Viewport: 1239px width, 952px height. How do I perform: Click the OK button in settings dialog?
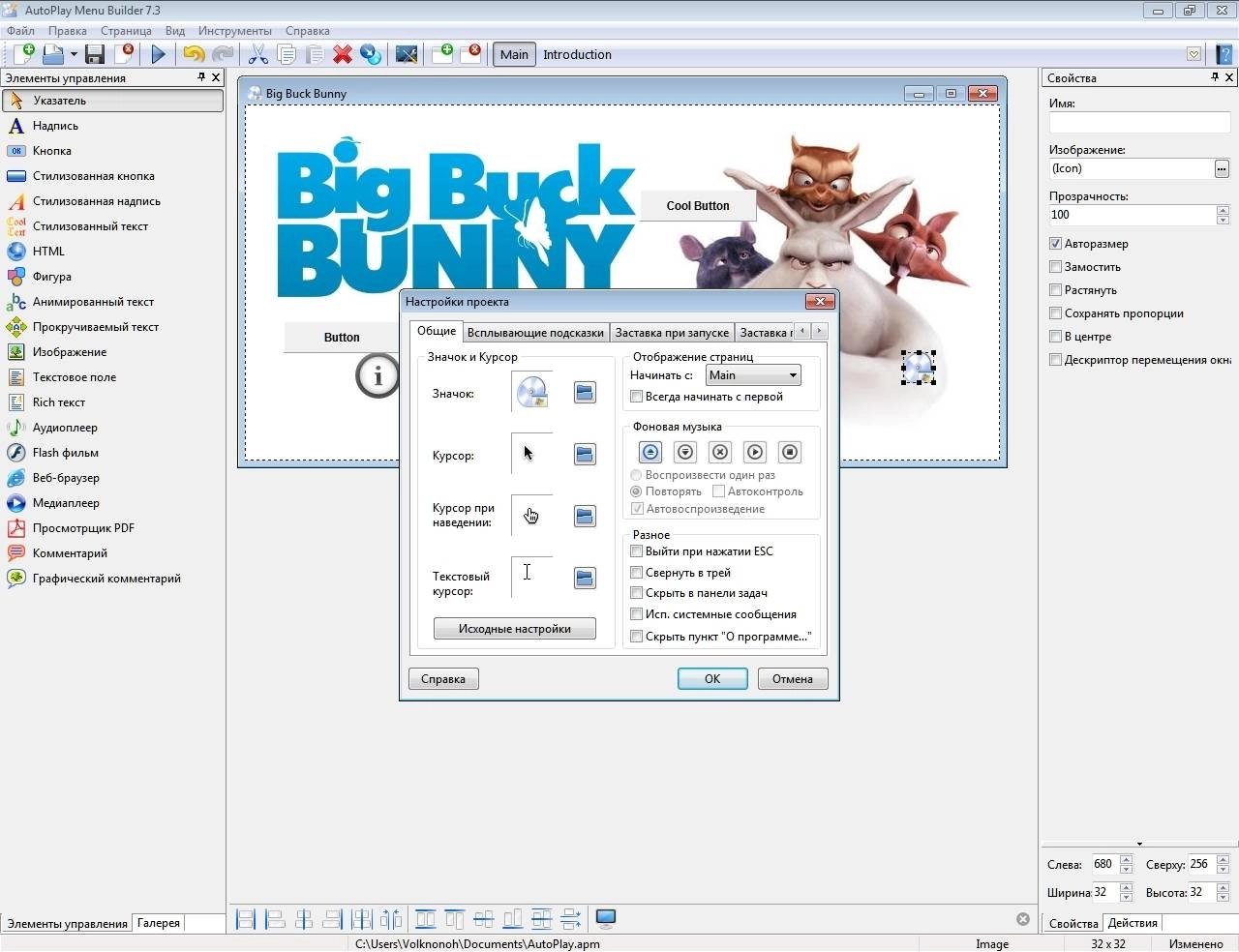coord(712,679)
